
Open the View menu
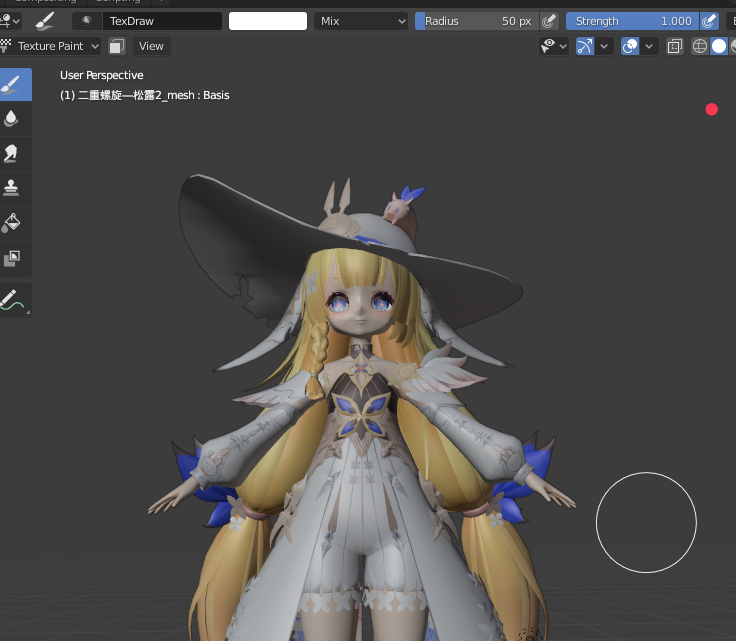coord(151,46)
